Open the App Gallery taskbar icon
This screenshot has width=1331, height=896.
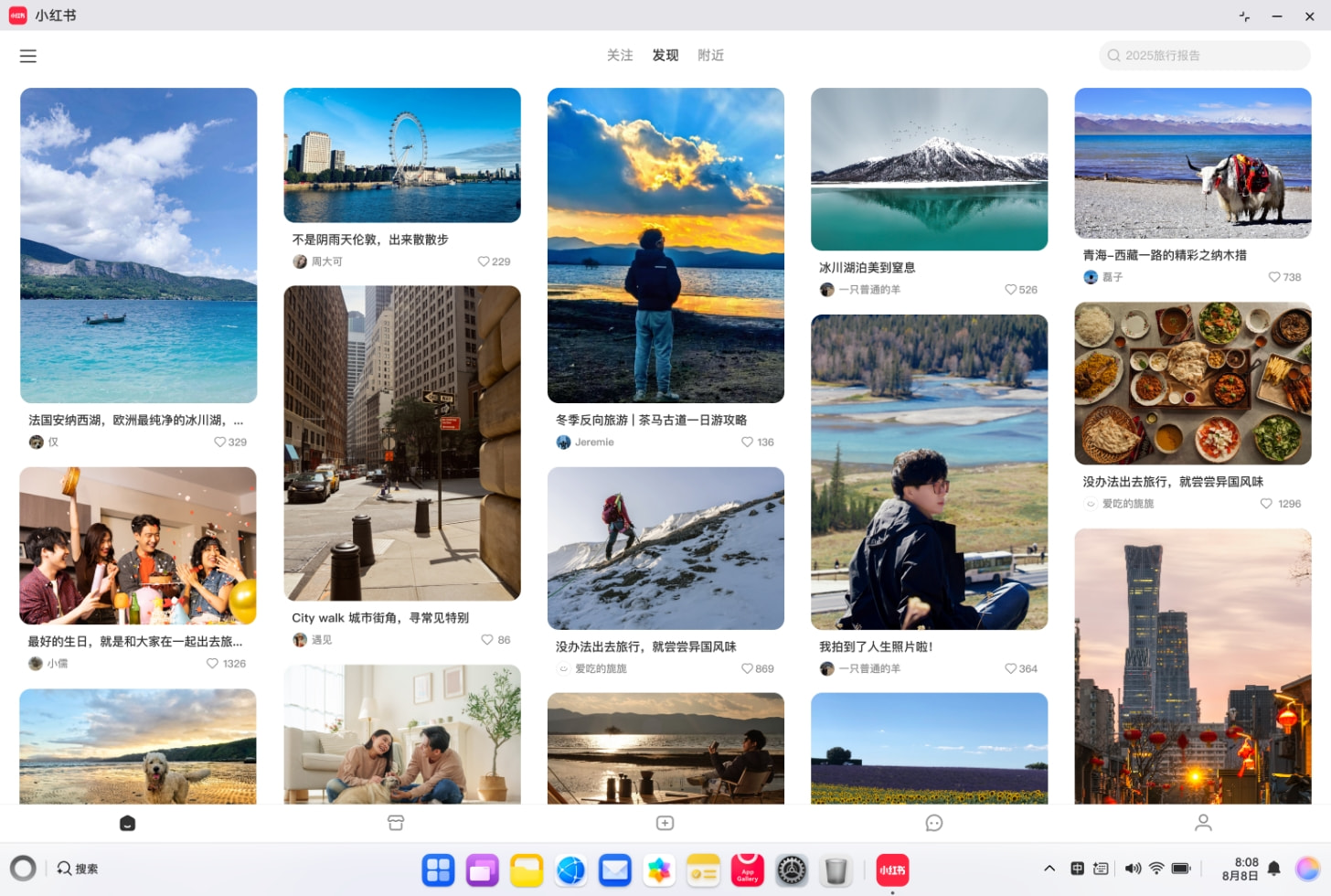747,869
